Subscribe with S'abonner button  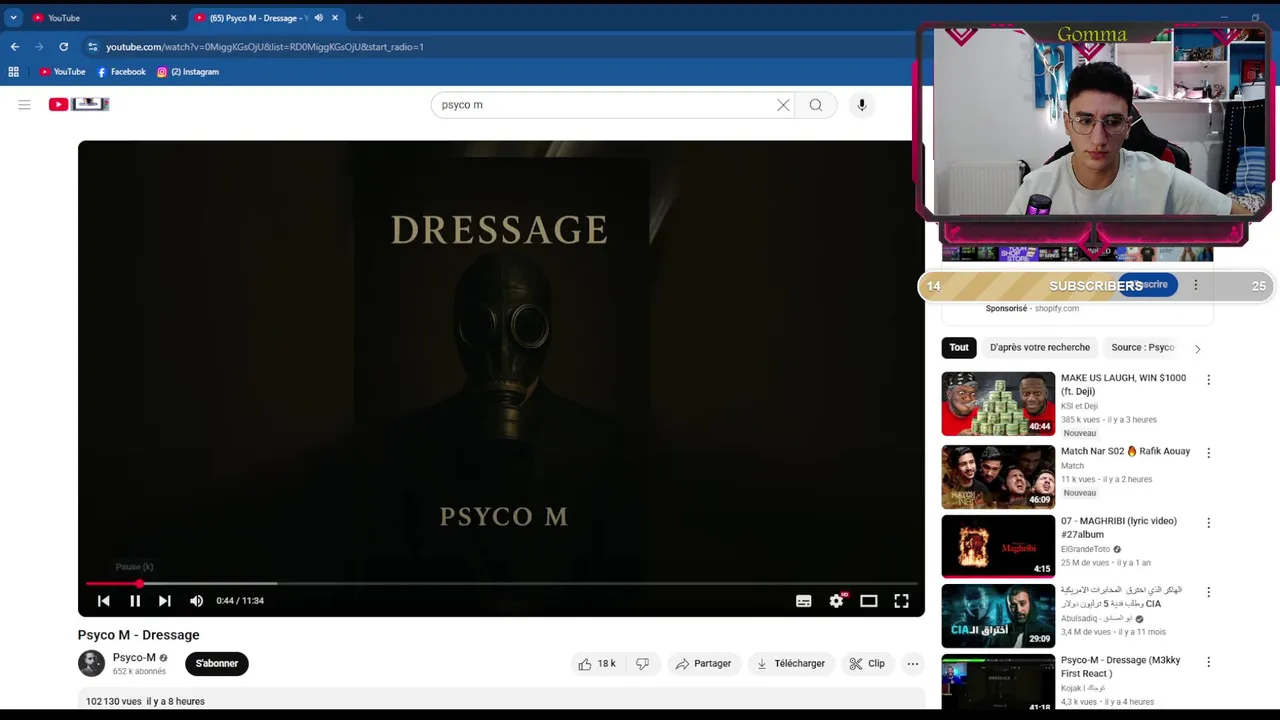point(217,664)
